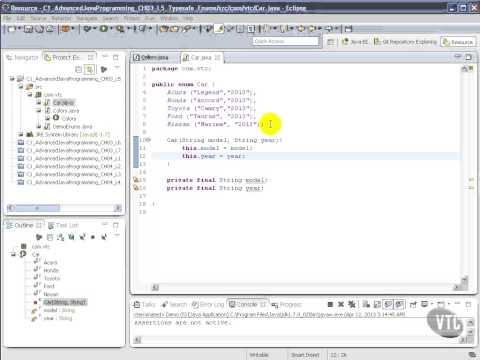Click Clear Console icon

(366, 304)
